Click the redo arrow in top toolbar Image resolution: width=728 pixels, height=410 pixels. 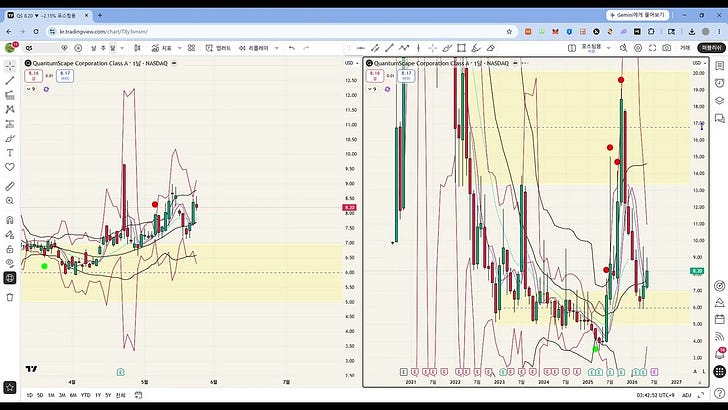(306, 48)
